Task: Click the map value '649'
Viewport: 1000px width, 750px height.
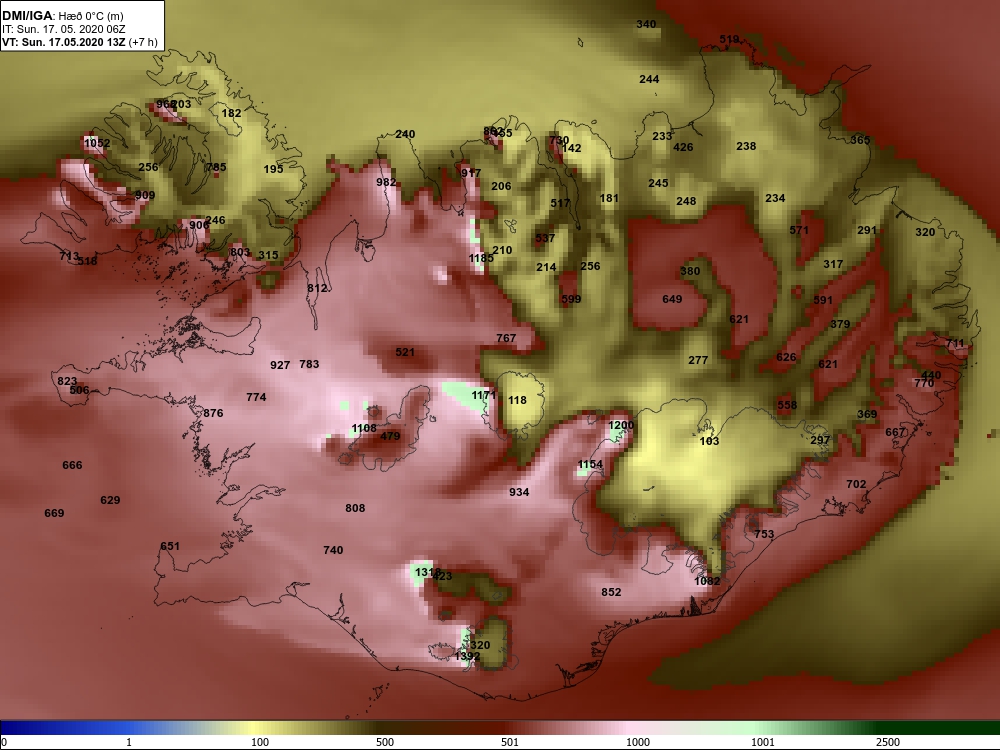Action: (x=672, y=299)
